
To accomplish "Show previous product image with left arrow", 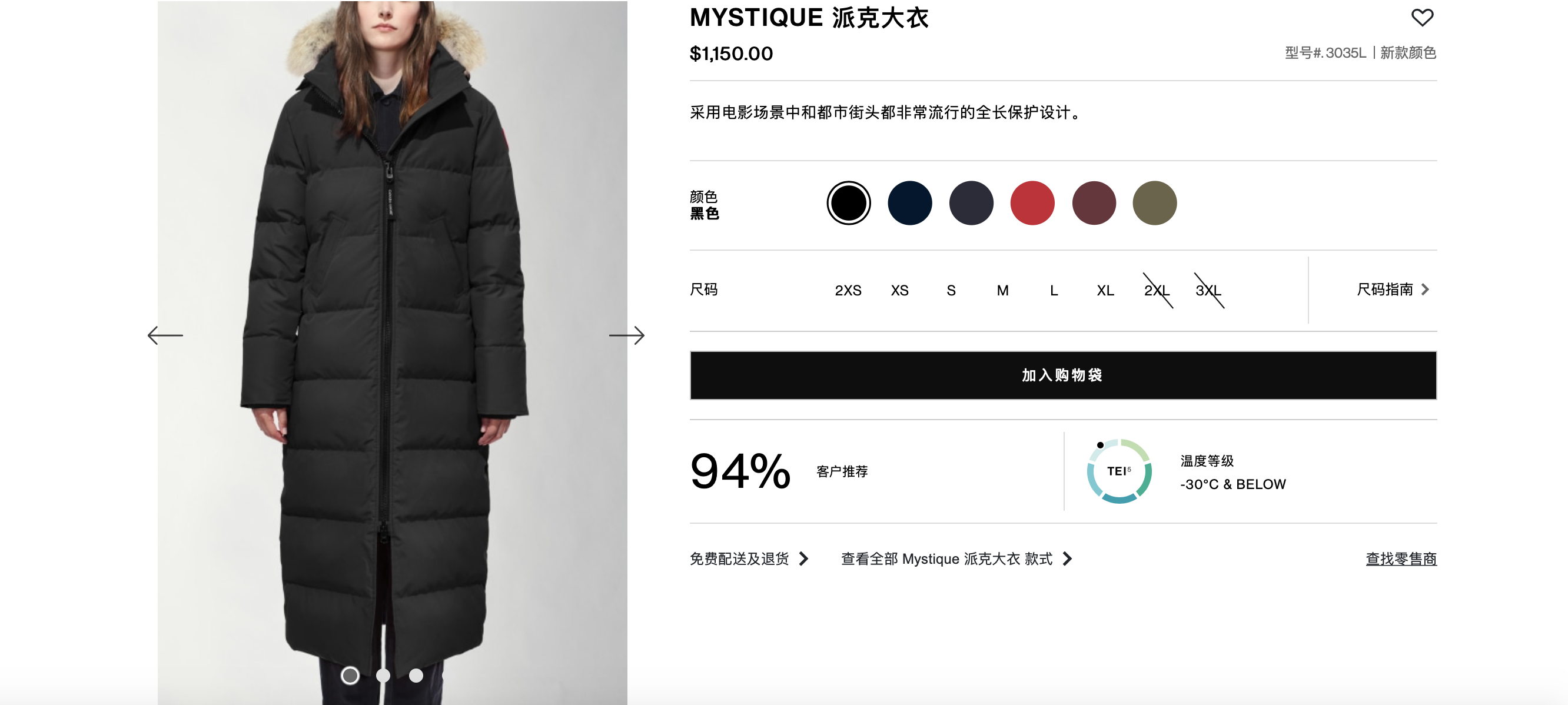I will click(x=165, y=335).
